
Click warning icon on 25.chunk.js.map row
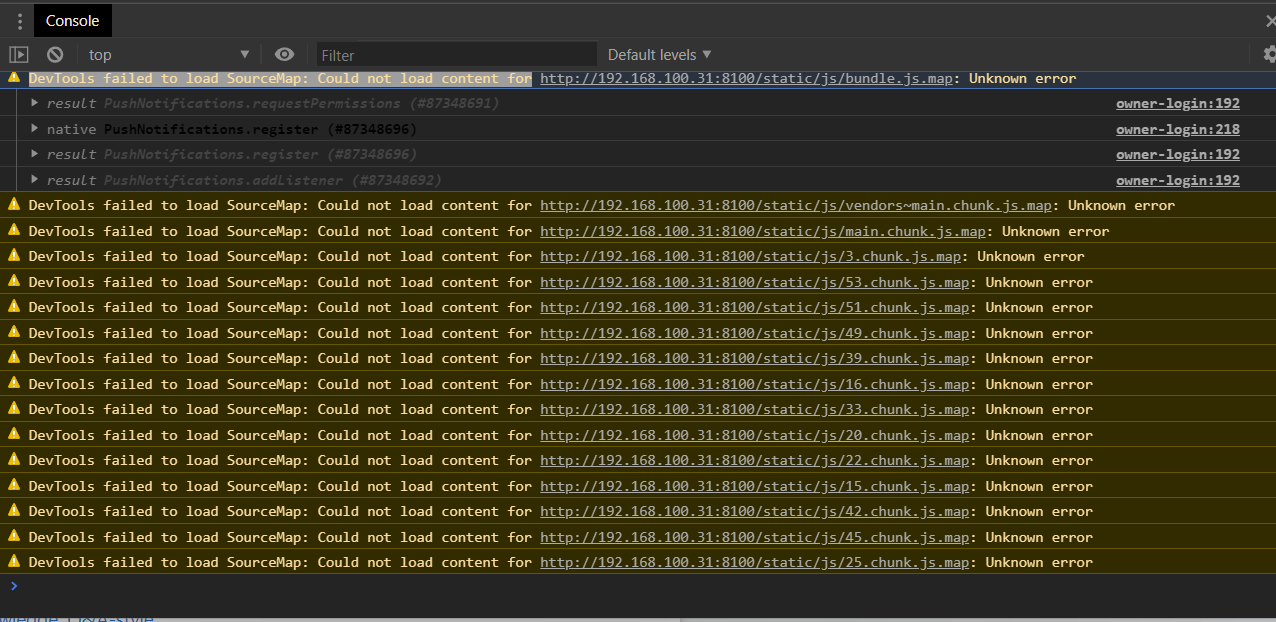14,561
